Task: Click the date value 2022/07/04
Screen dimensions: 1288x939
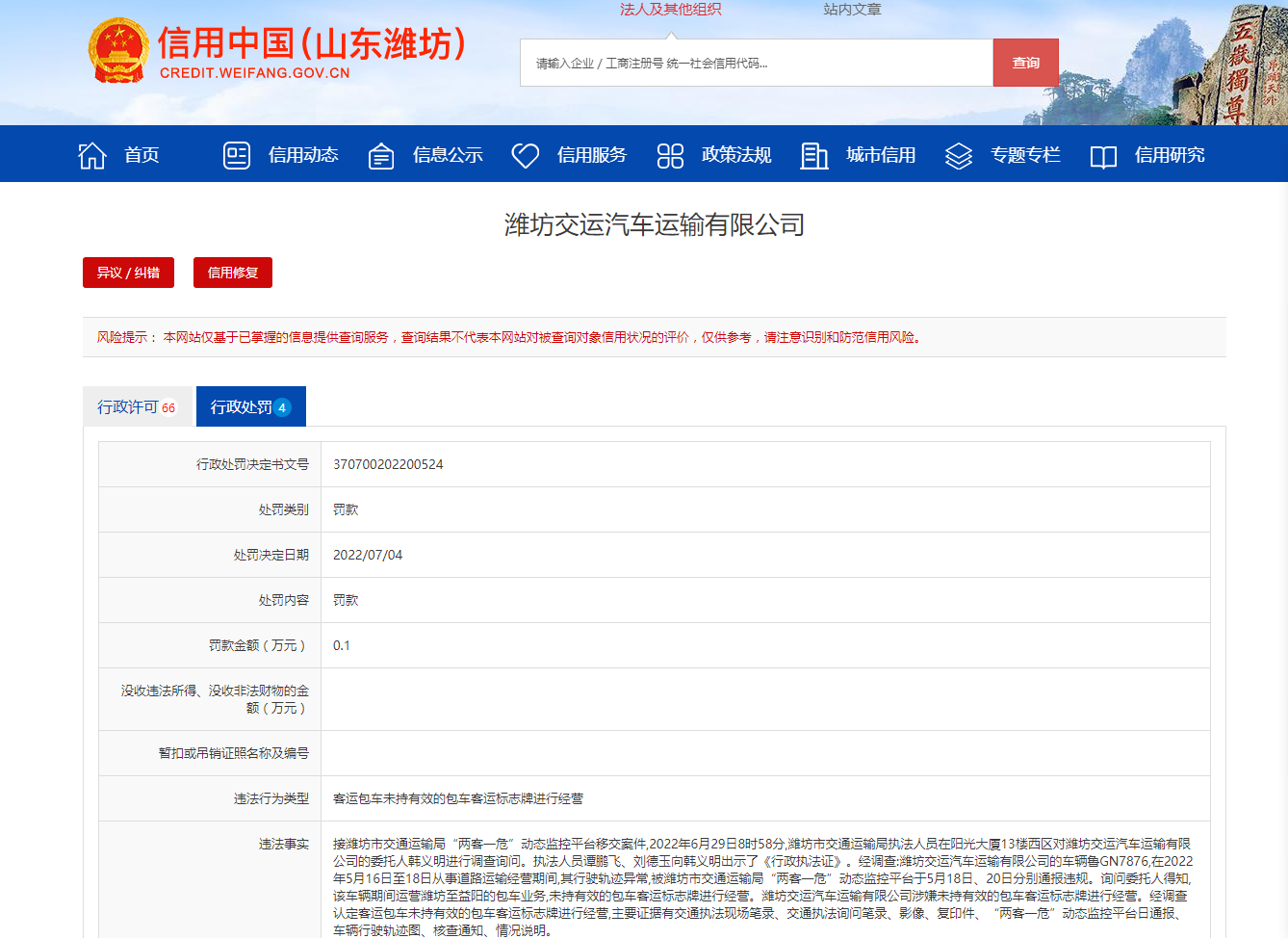Action: [368, 555]
